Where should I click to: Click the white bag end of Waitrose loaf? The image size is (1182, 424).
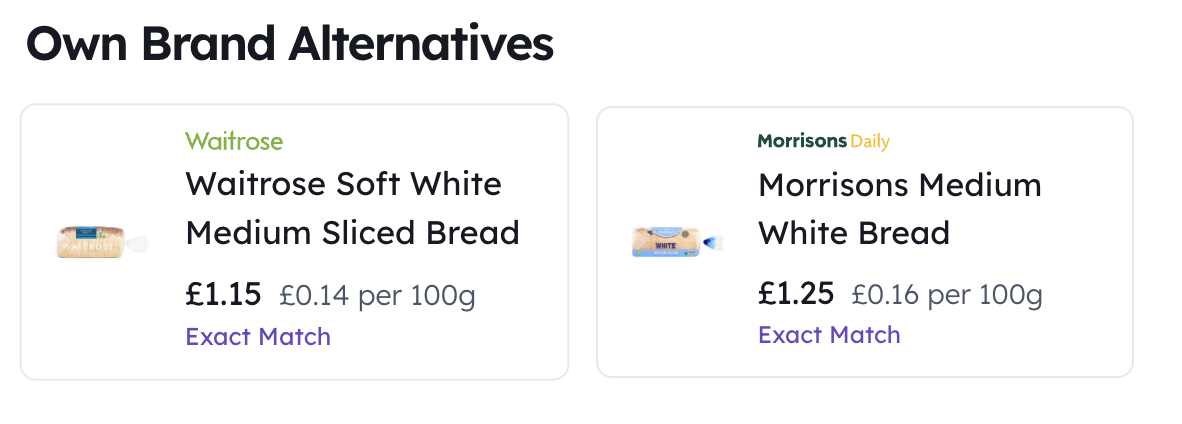pyautogui.click(x=137, y=243)
